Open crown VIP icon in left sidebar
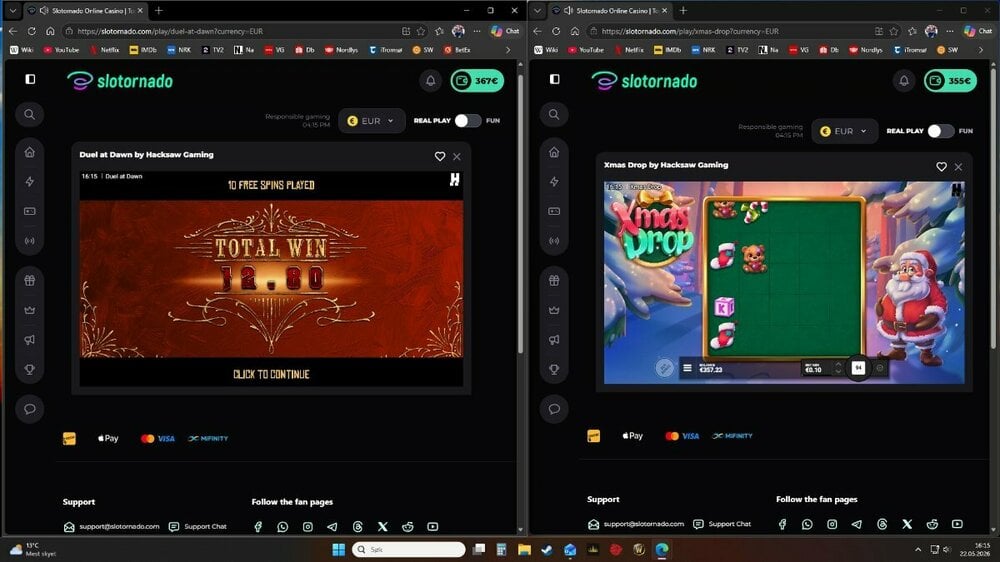The height and width of the screenshot is (562, 1000). tap(29, 310)
